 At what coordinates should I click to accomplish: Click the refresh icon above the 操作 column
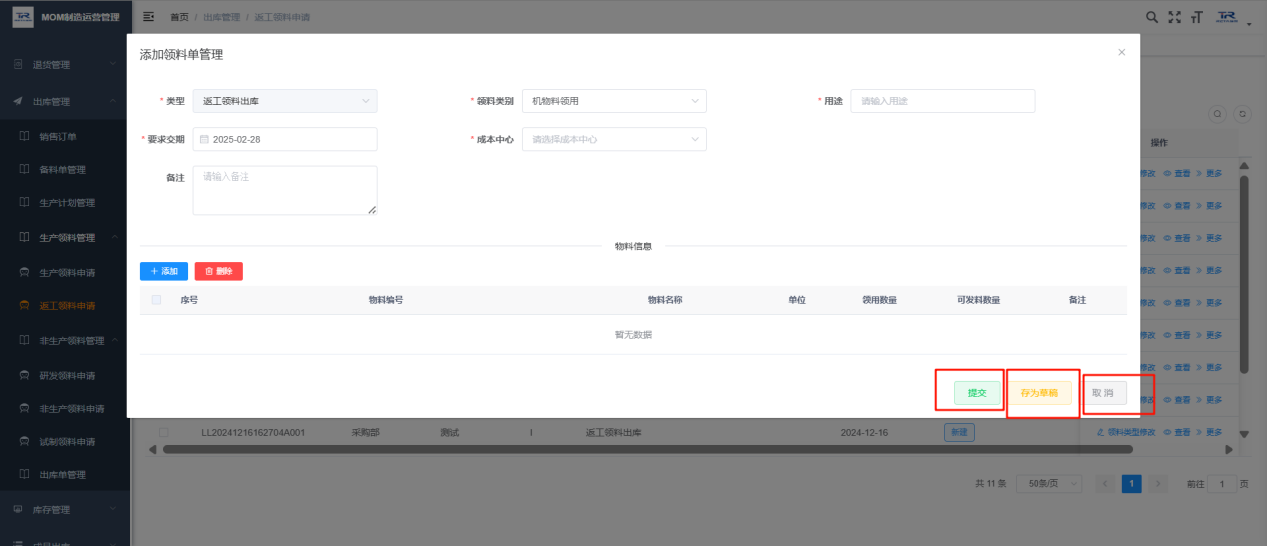[x=1243, y=114]
